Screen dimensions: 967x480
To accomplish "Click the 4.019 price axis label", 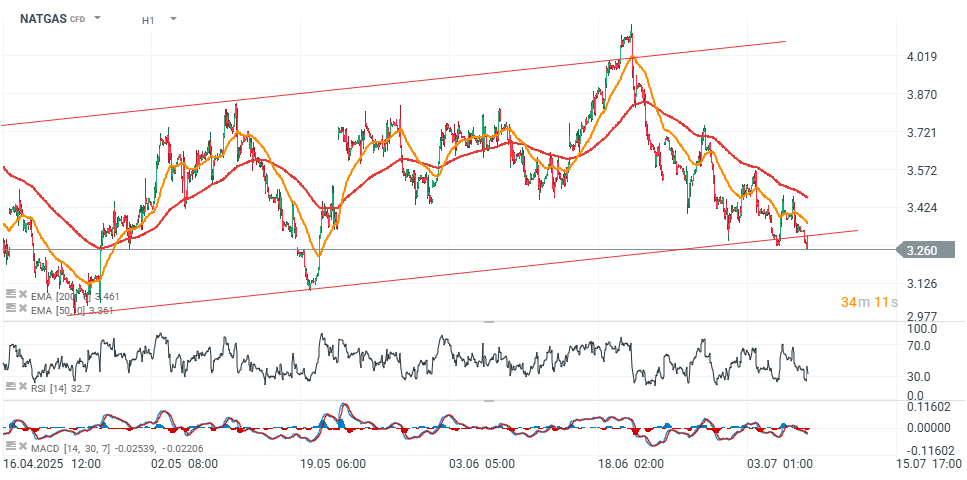I will point(921,57).
